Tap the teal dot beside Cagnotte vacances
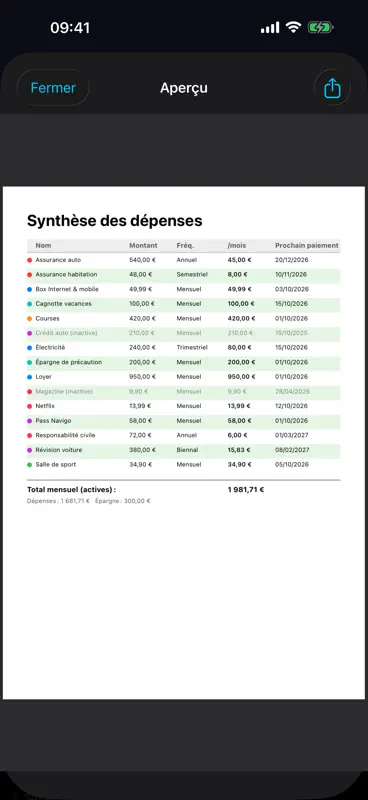This screenshot has height=800, width=368. pyautogui.click(x=30, y=304)
